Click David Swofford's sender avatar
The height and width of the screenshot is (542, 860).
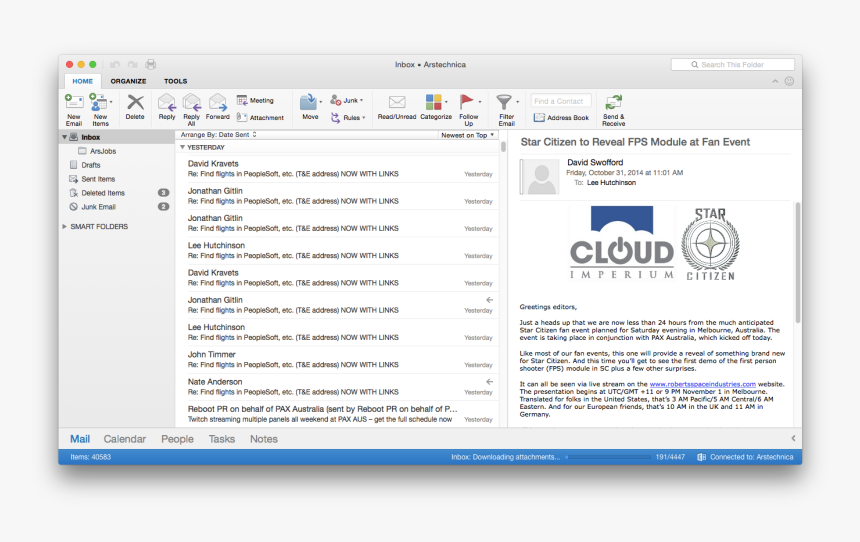[540, 177]
